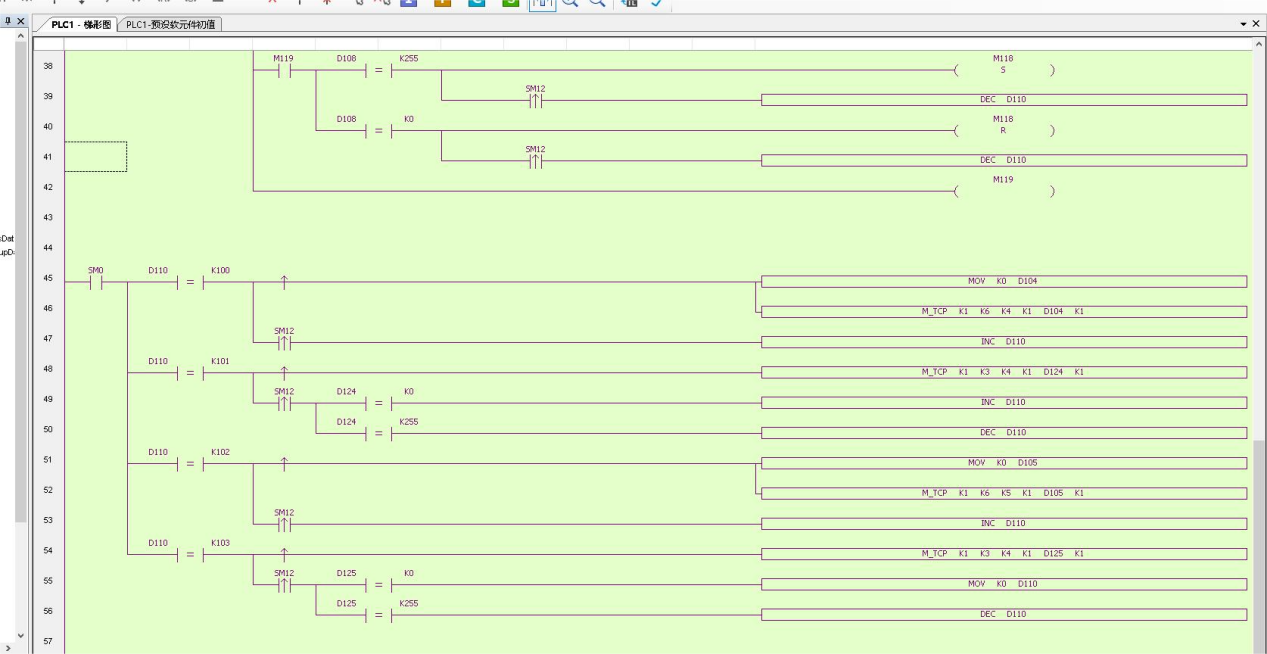This screenshot has width=1267, height=654.
Task: Select the D124 = K255 compare contact
Action: [x=377, y=433]
